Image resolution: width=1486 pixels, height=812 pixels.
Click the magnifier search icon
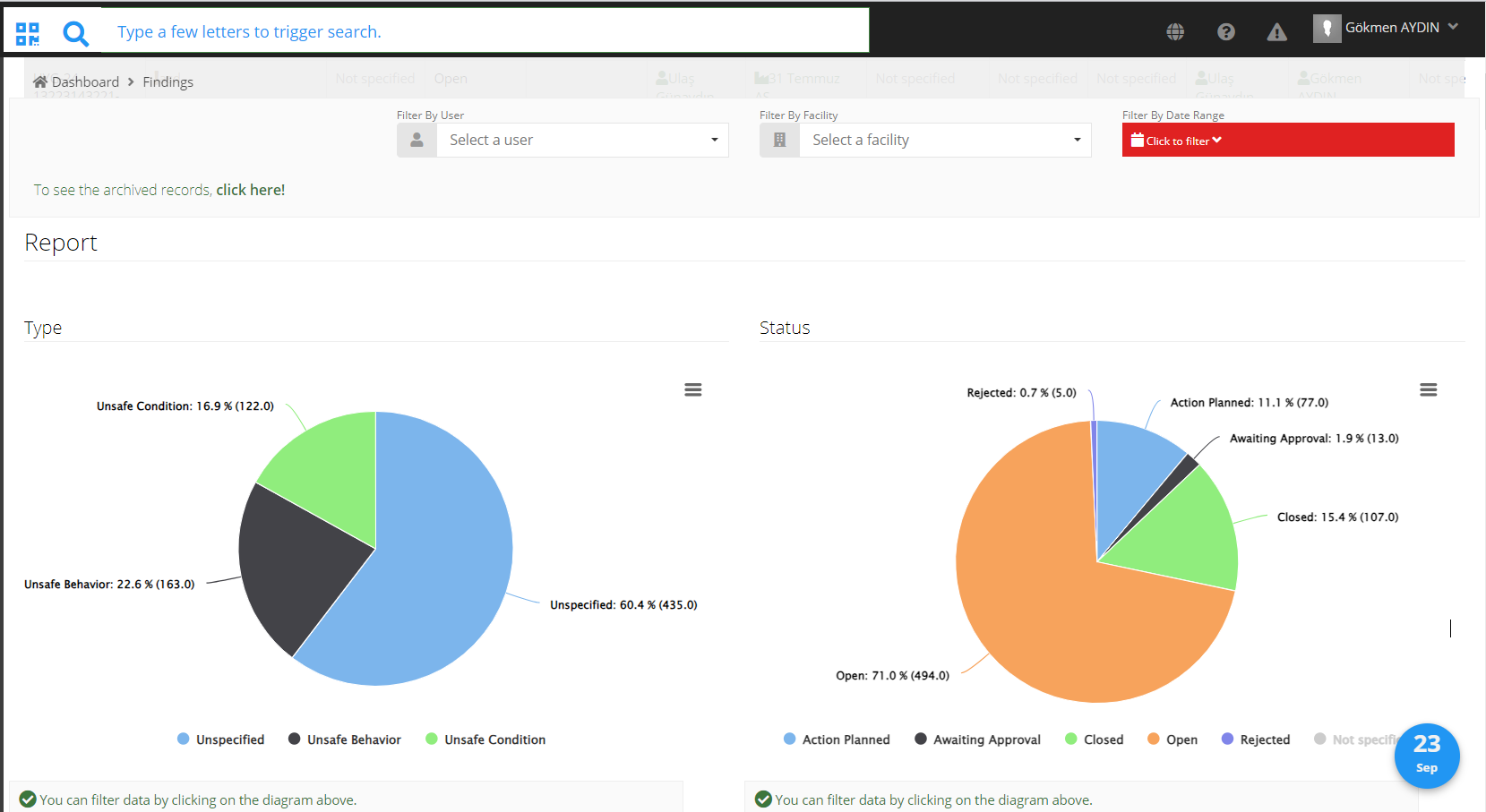point(76,34)
